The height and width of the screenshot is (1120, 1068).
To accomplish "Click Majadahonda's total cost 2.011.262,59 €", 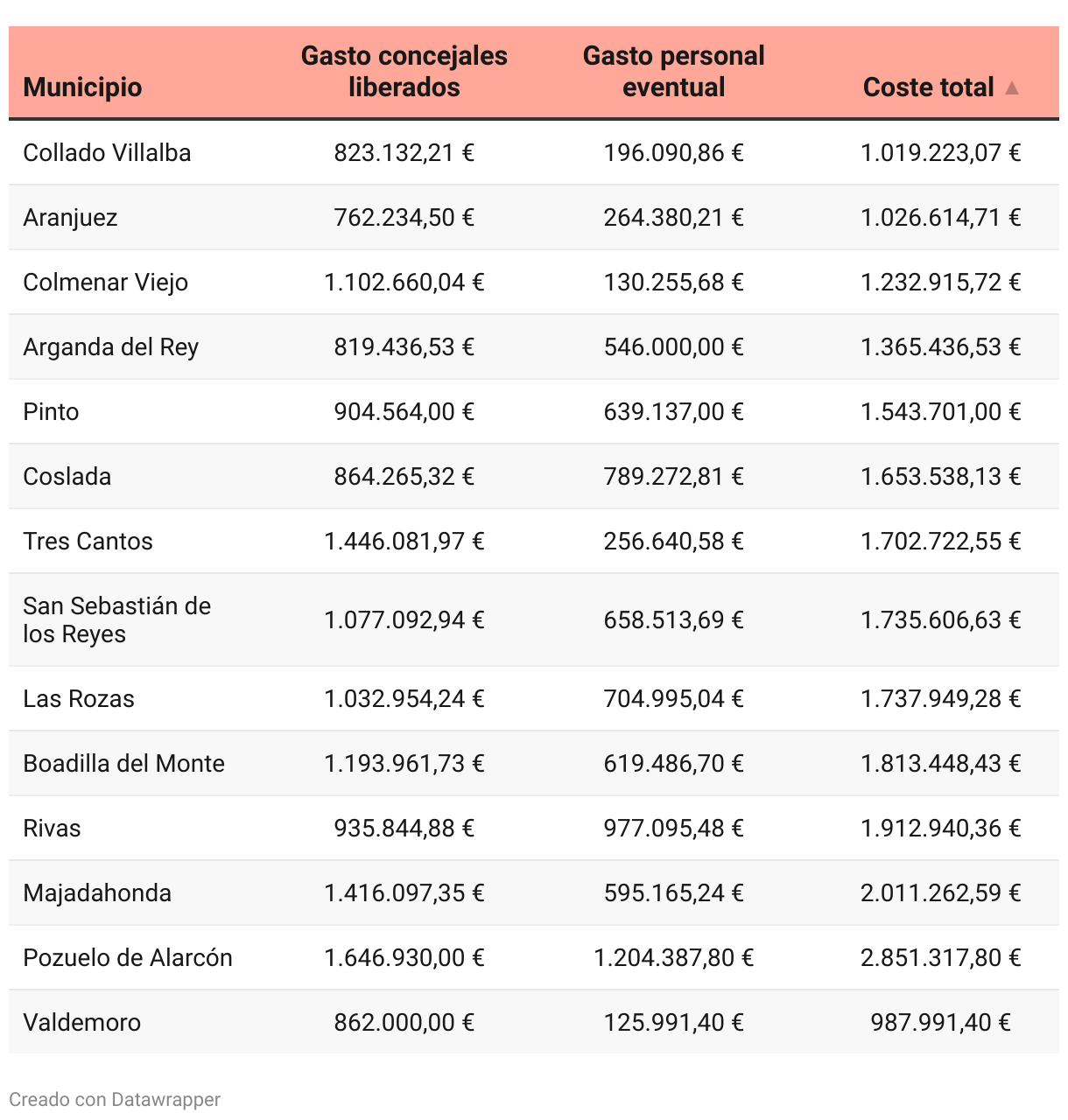I will click(x=940, y=893).
